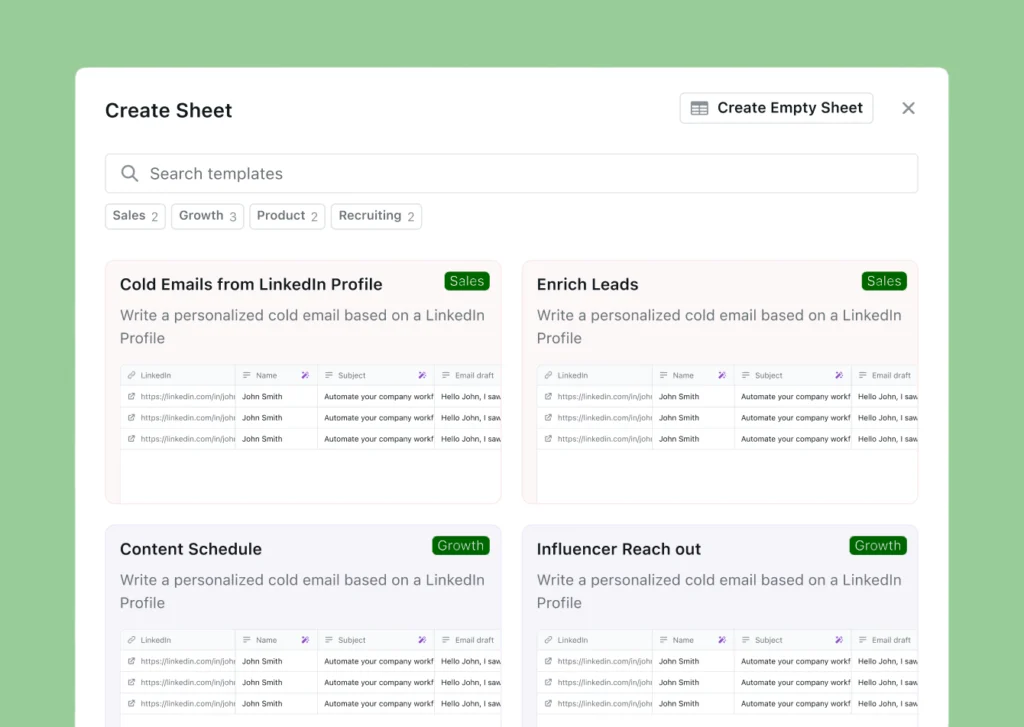The height and width of the screenshot is (727, 1024).
Task: Click the magic wand icon beside Name in Content Schedule table
Action: click(305, 640)
